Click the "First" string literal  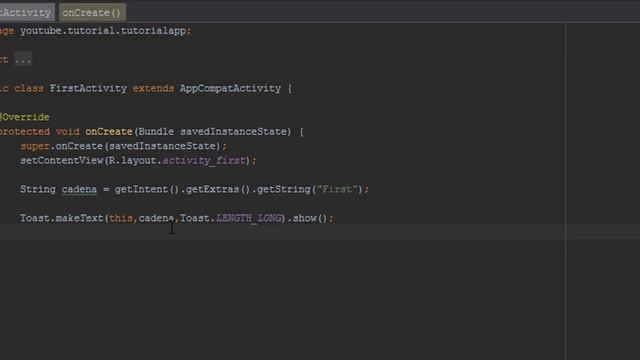click(x=337, y=189)
